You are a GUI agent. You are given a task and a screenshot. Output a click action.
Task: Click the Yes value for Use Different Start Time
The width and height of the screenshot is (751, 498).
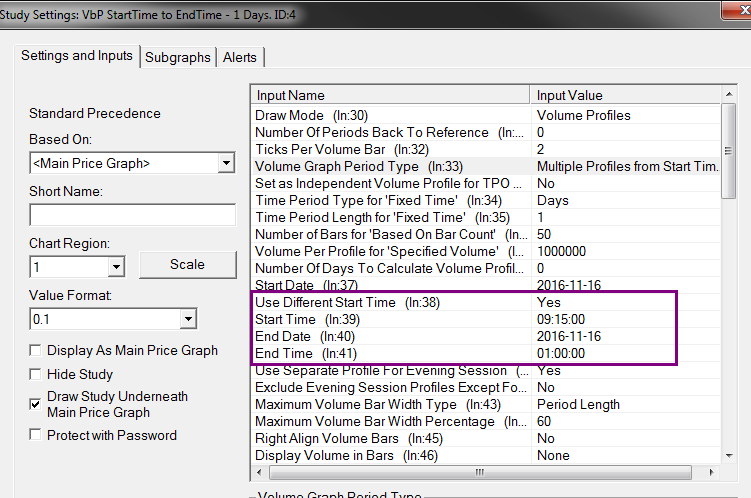pos(626,302)
